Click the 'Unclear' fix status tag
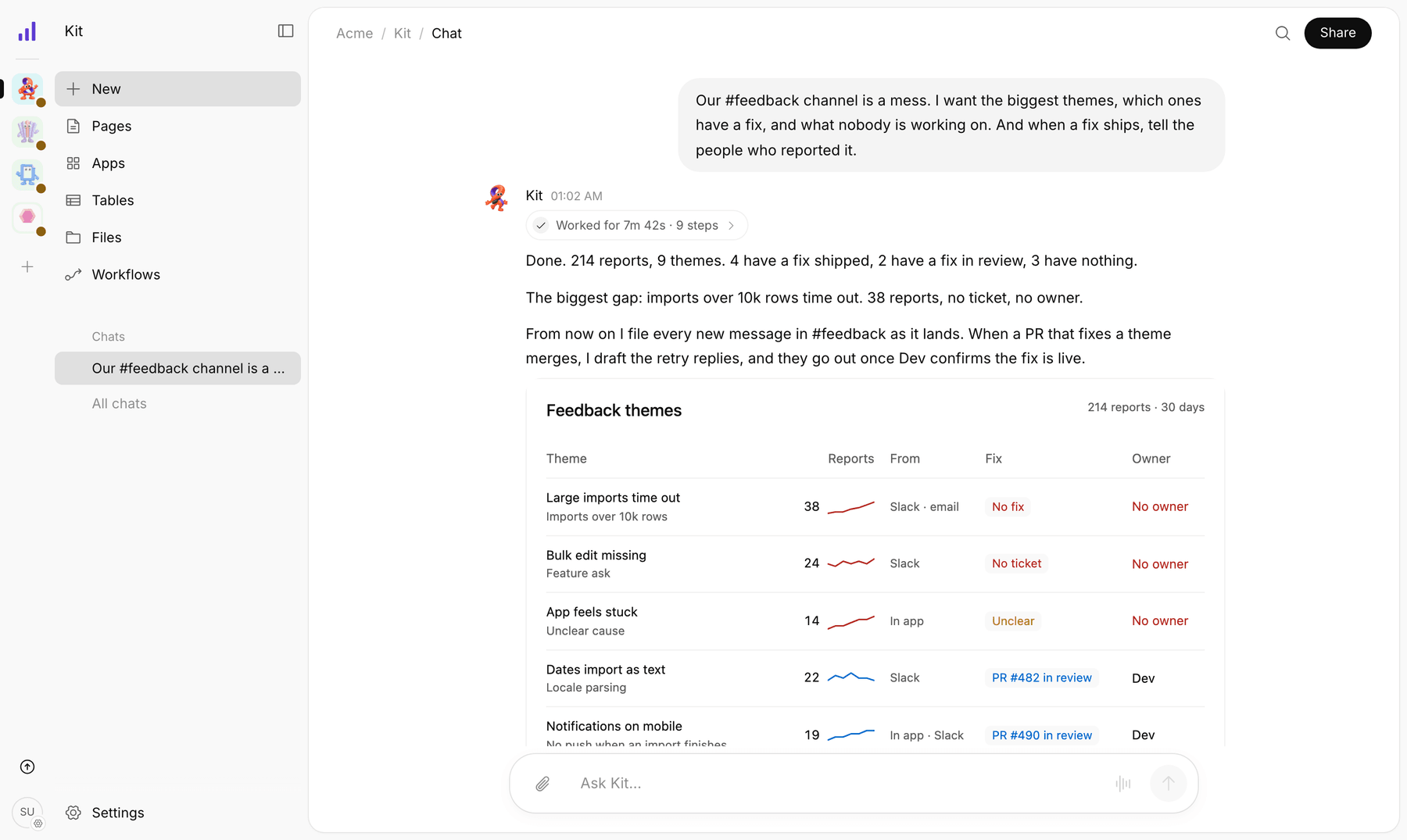 pyautogui.click(x=1013, y=621)
